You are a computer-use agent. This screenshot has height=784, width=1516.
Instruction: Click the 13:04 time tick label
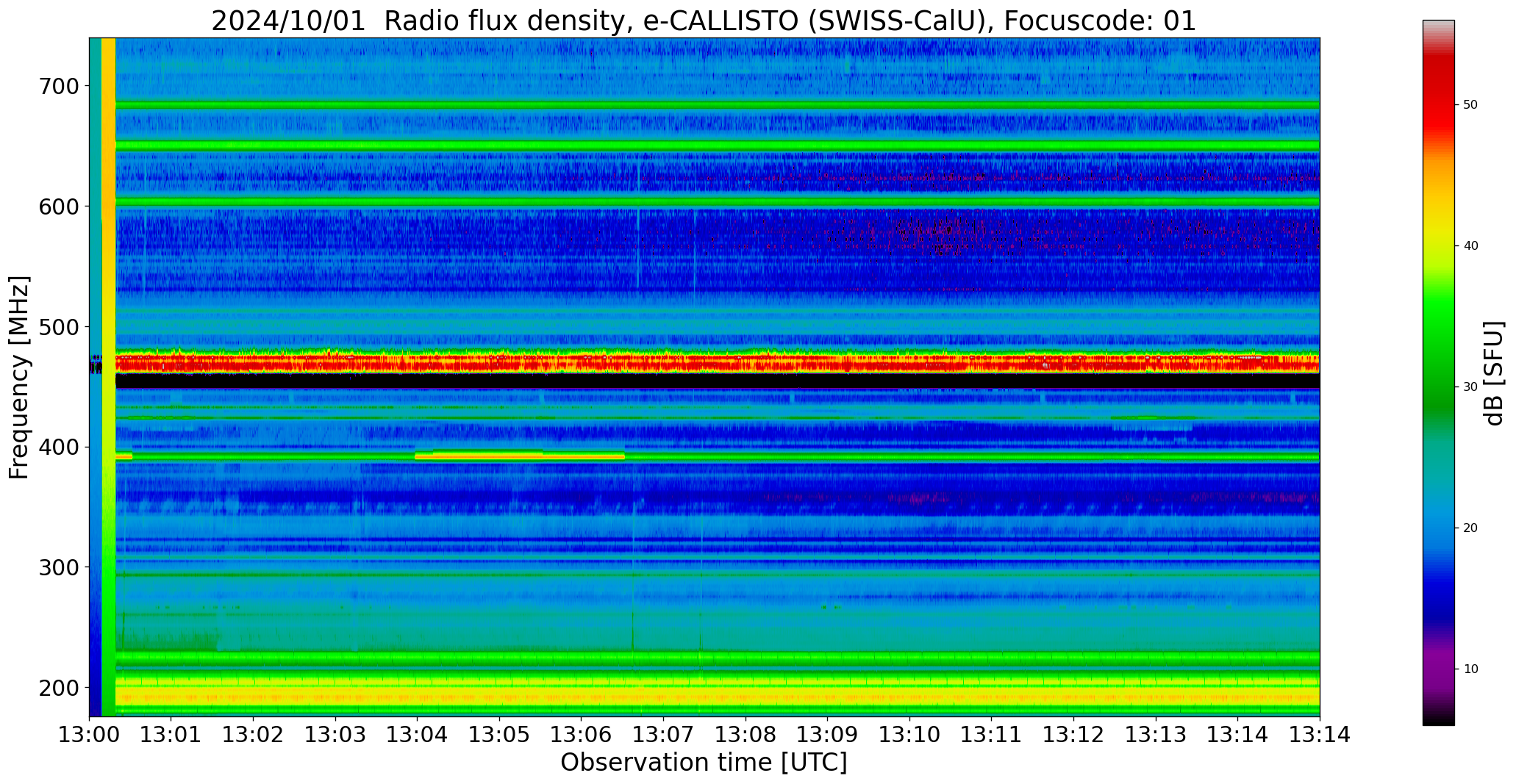[418, 735]
